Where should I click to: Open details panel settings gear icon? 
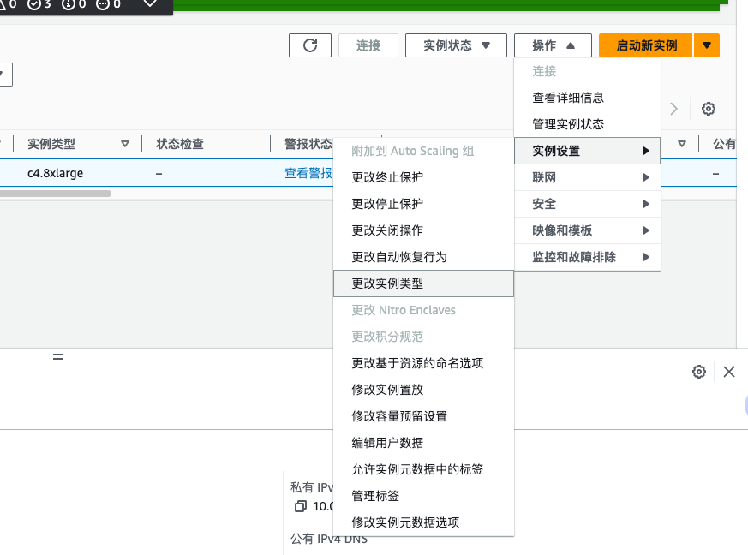pyautogui.click(x=699, y=372)
